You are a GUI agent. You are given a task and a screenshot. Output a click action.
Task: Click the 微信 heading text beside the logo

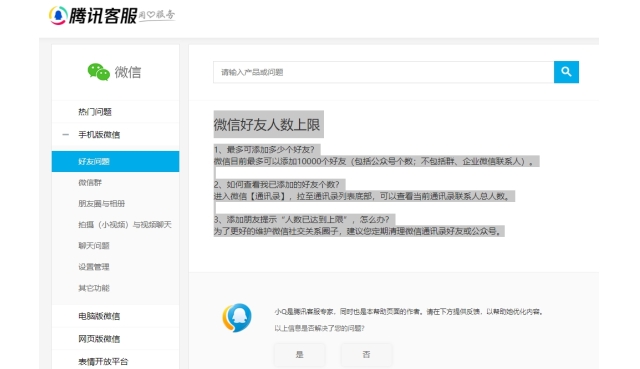(x=128, y=72)
